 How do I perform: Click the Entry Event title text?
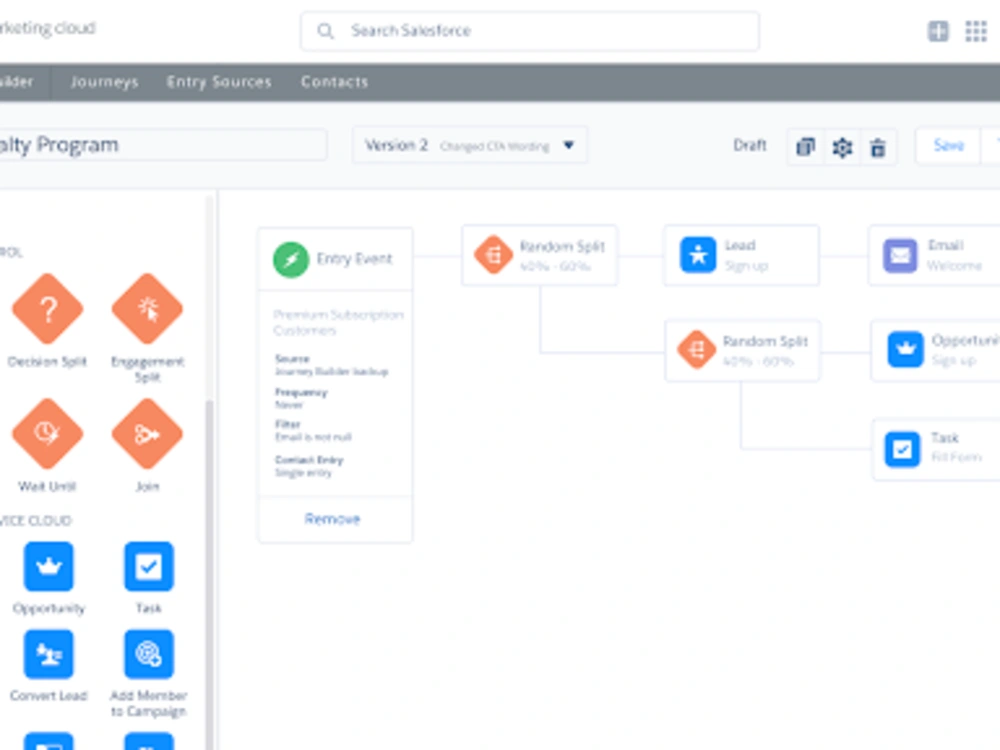click(355, 259)
